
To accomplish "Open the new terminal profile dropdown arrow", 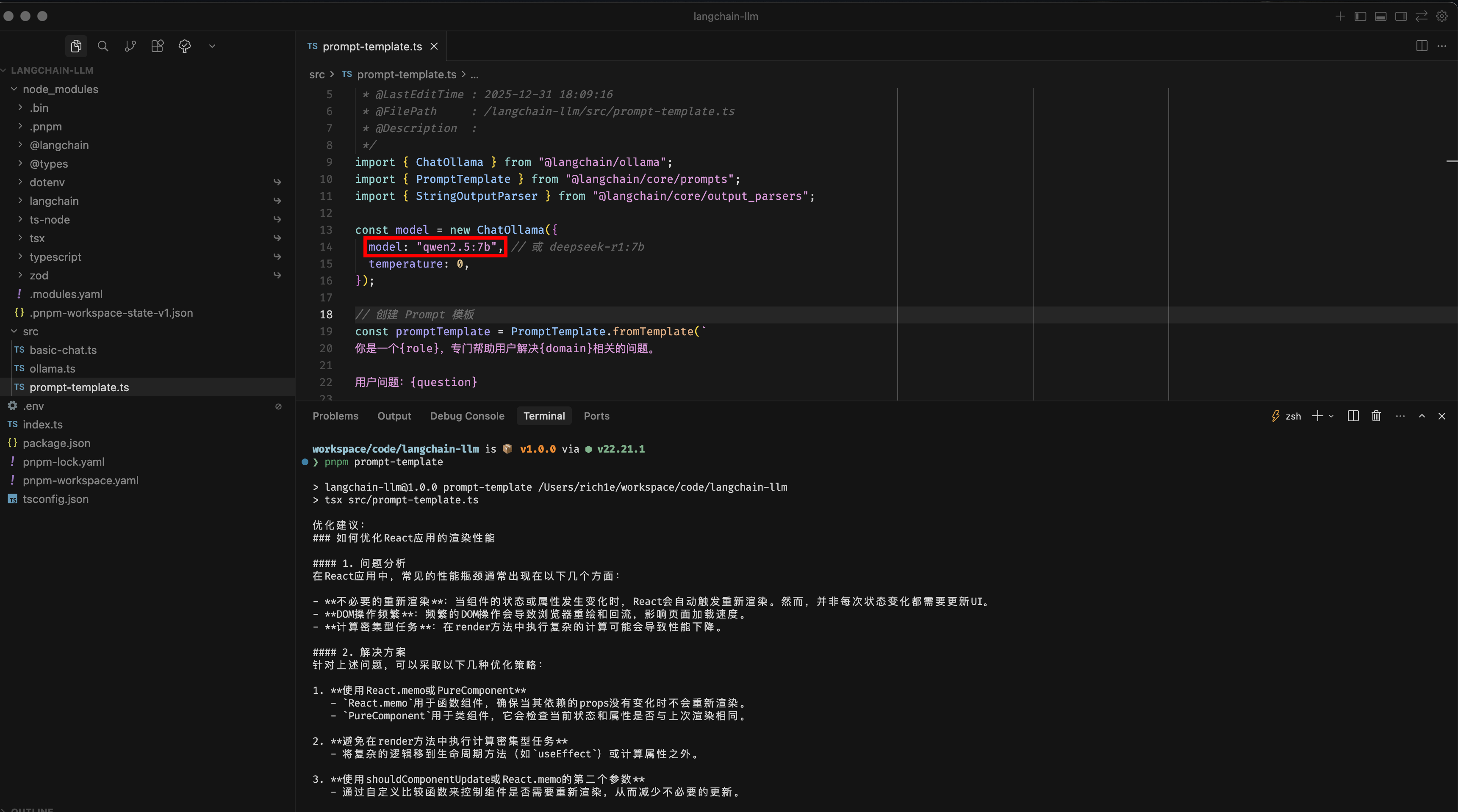I will [x=1331, y=416].
